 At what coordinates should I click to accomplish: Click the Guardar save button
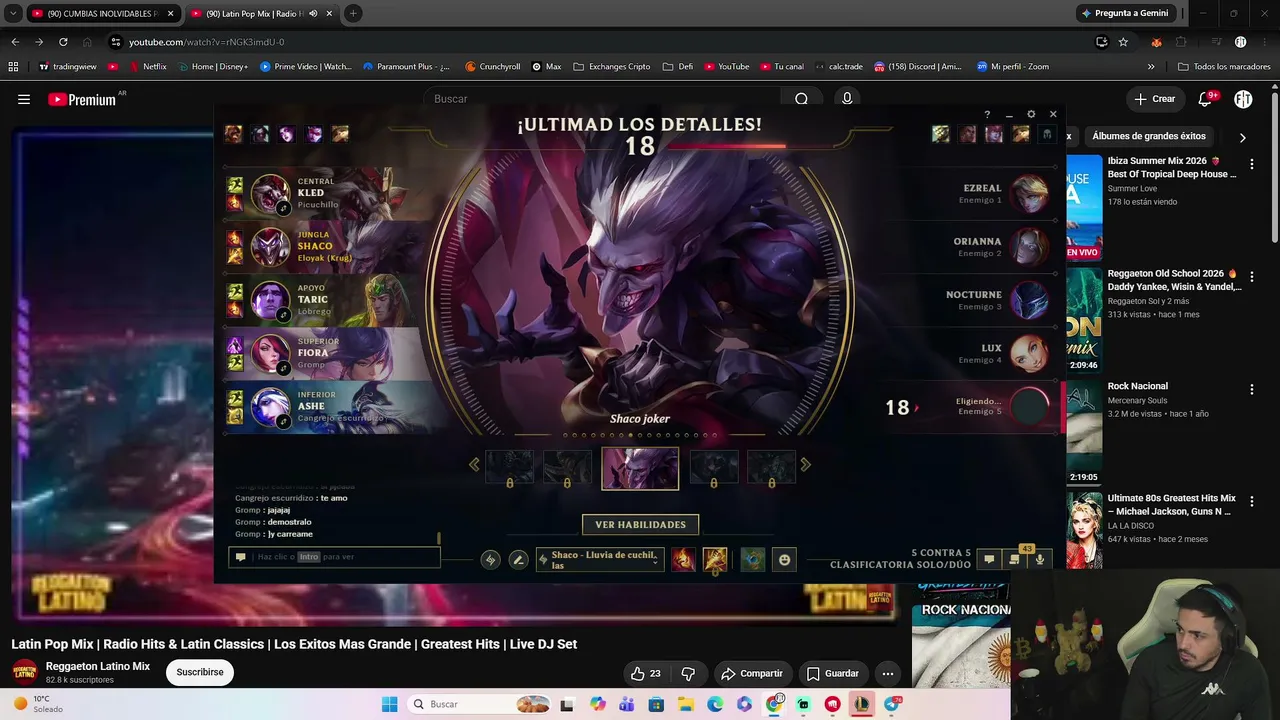click(833, 674)
